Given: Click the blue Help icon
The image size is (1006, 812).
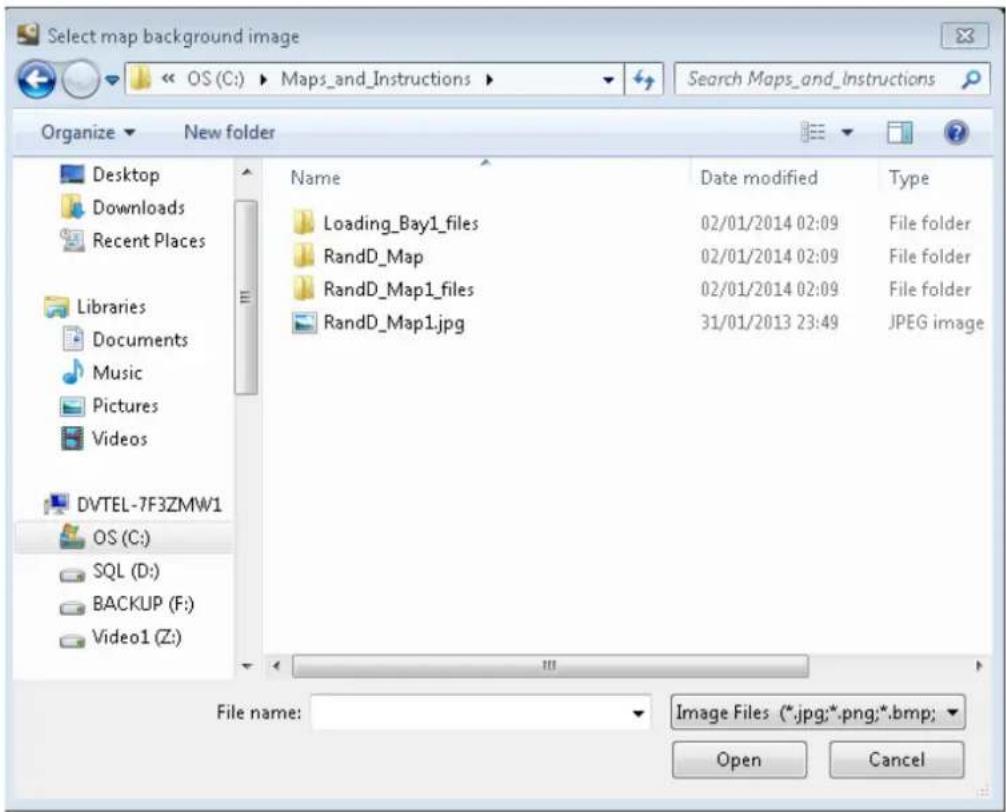Looking at the screenshot, I should (956, 133).
